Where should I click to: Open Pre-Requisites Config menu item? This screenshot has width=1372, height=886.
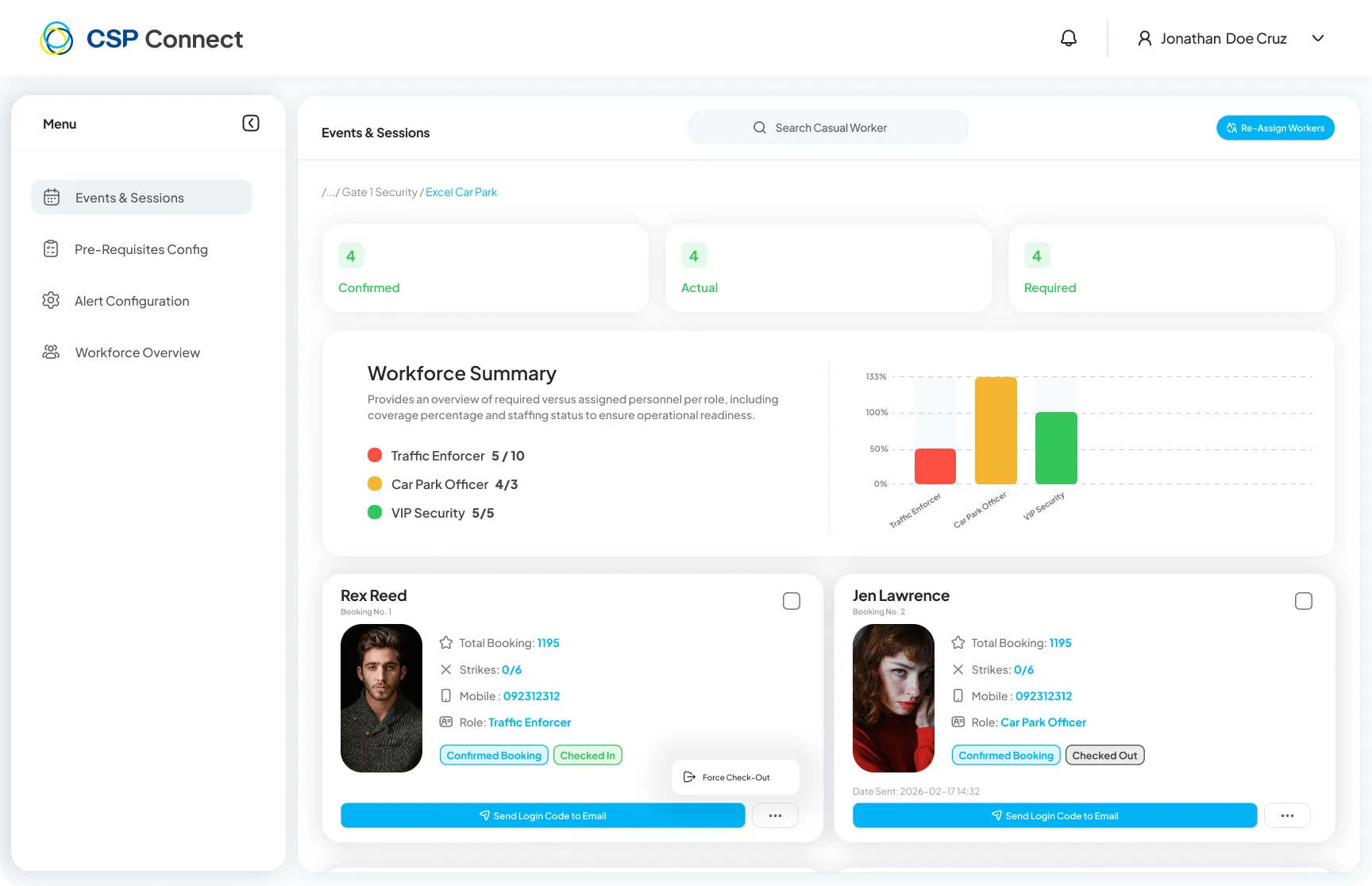(141, 249)
